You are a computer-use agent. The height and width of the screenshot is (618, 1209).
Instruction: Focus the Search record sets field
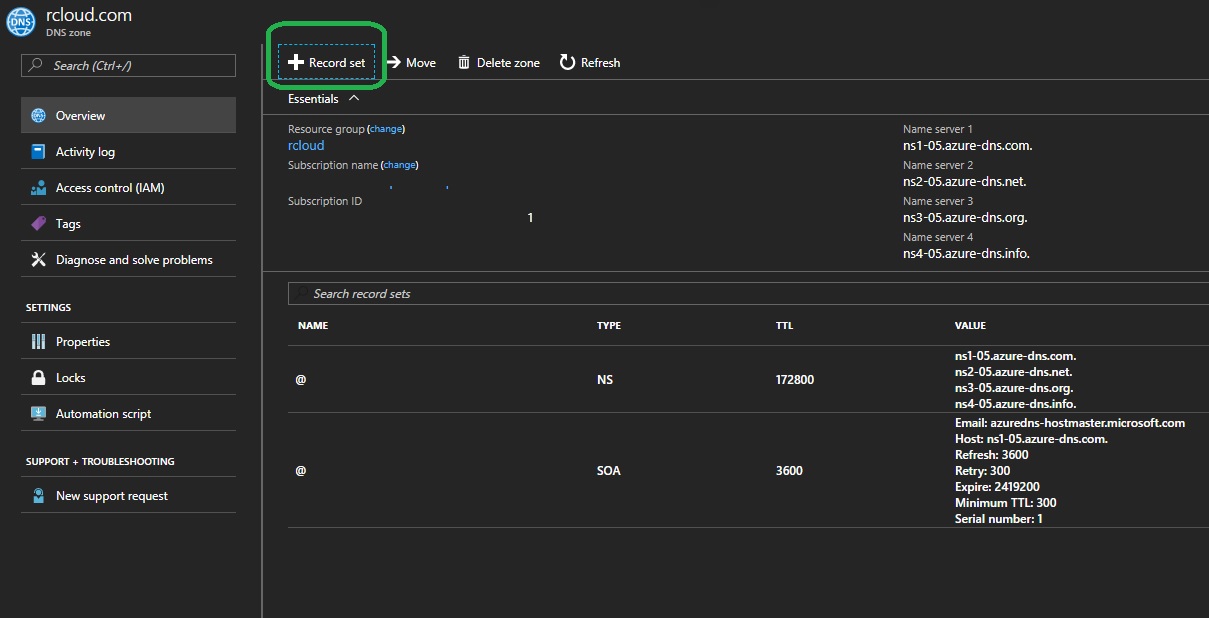tap(700, 293)
